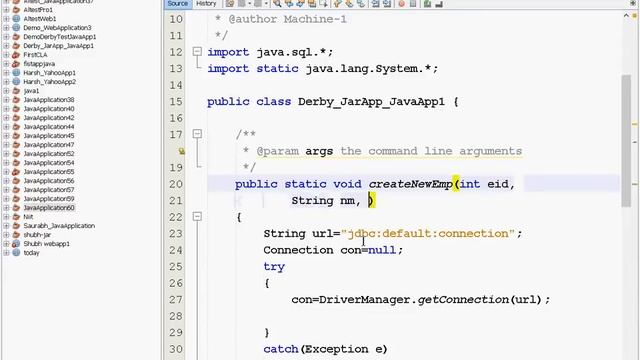Click the "jdbc:default:connection" string literal
Viewport: 640px width, 360px height.
pyautogui.click(x=428, y=233)
